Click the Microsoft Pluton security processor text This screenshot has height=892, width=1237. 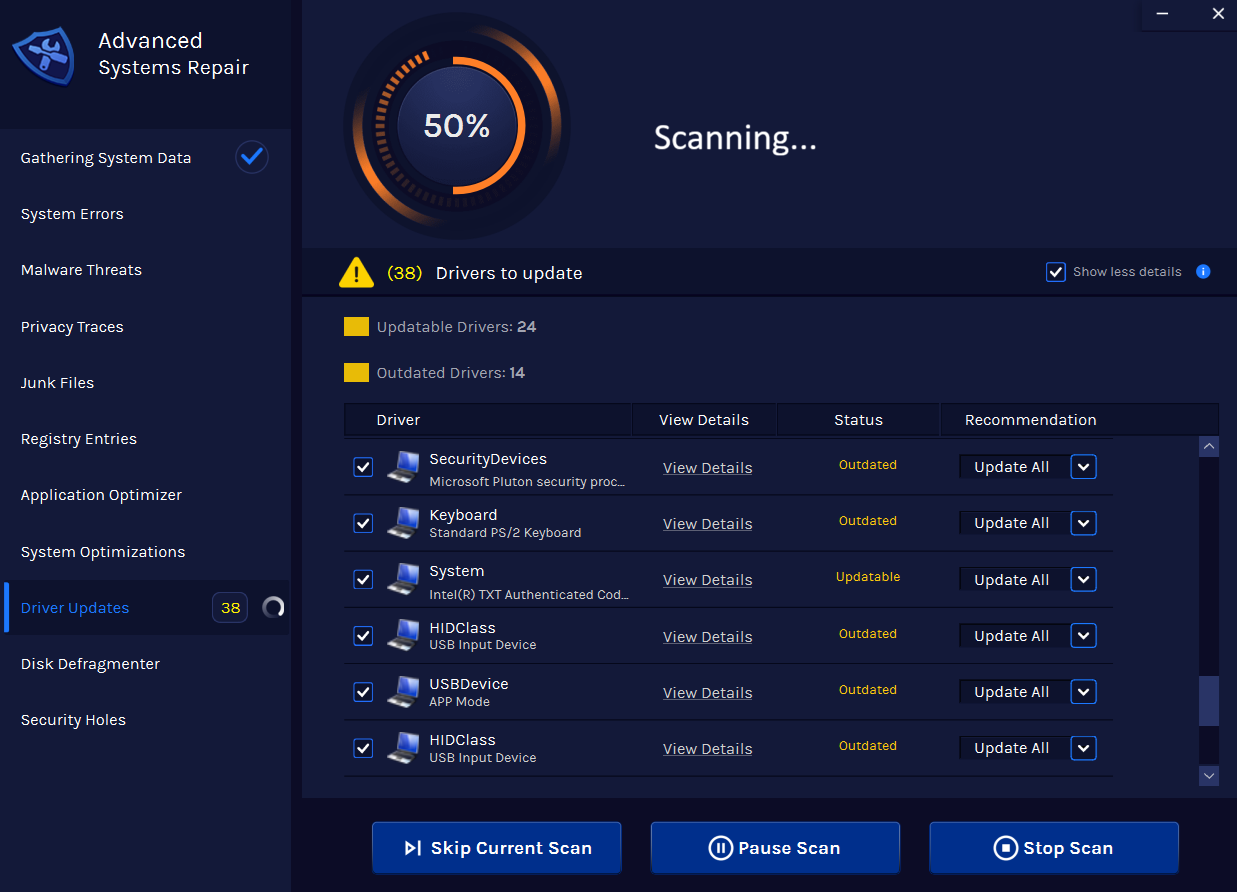(527, 482)
